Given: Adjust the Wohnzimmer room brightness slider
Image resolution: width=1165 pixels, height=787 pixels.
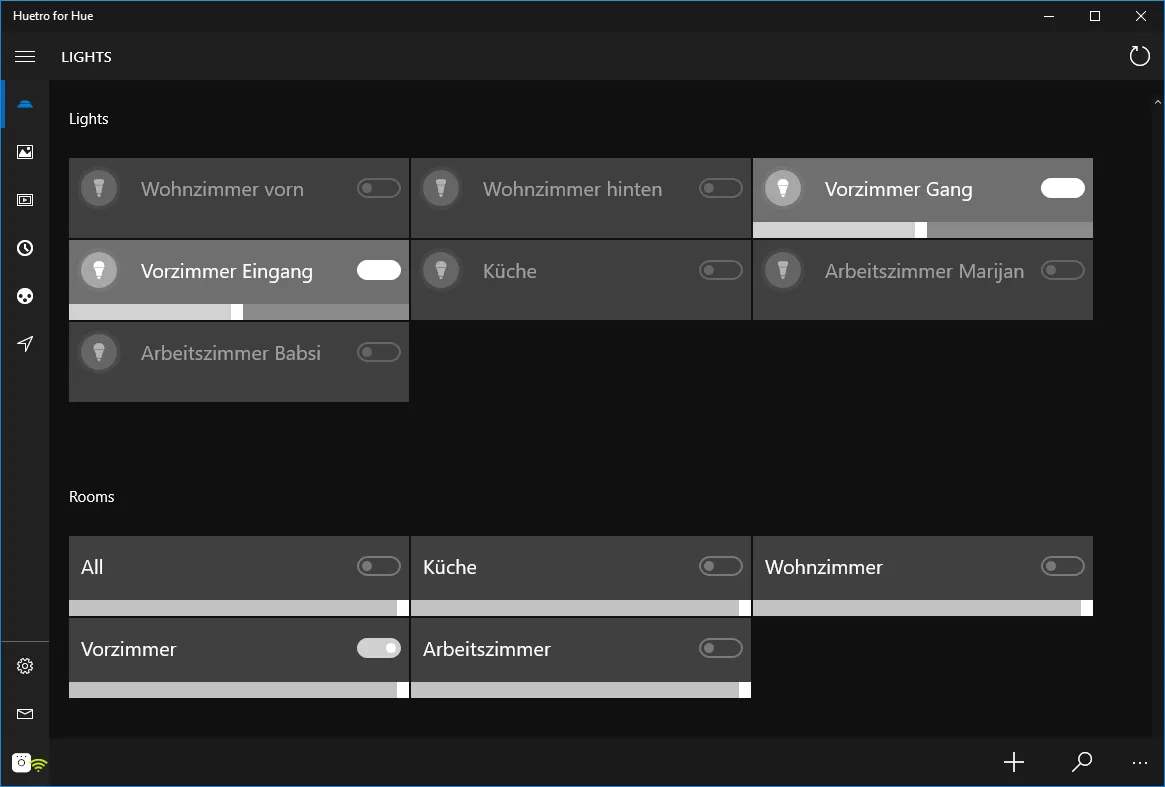Looking at the screenshot, I should pos(922,608).
